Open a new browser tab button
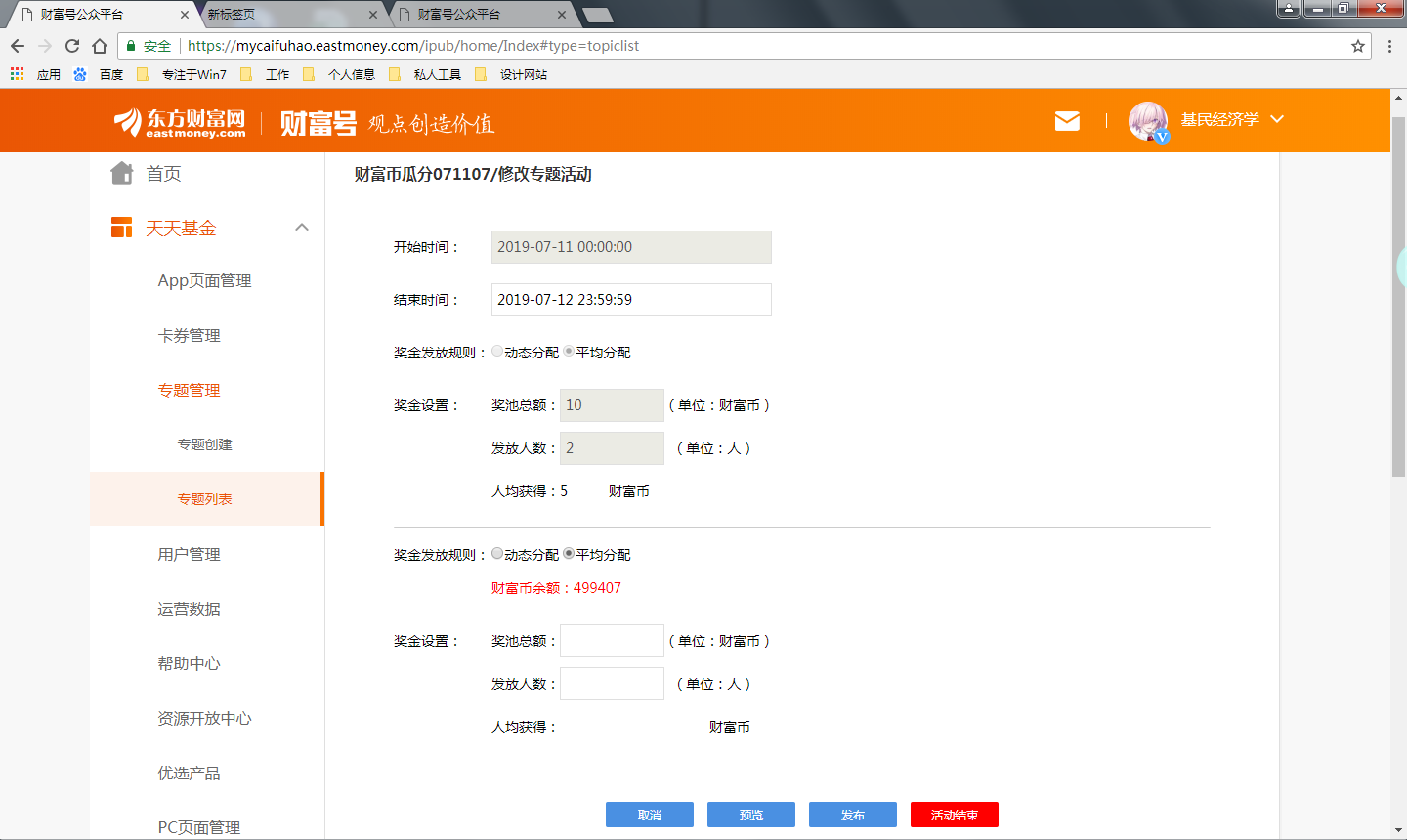Image resolution: width=1407 pixels, height=840 pixels. tap(597, 15)
